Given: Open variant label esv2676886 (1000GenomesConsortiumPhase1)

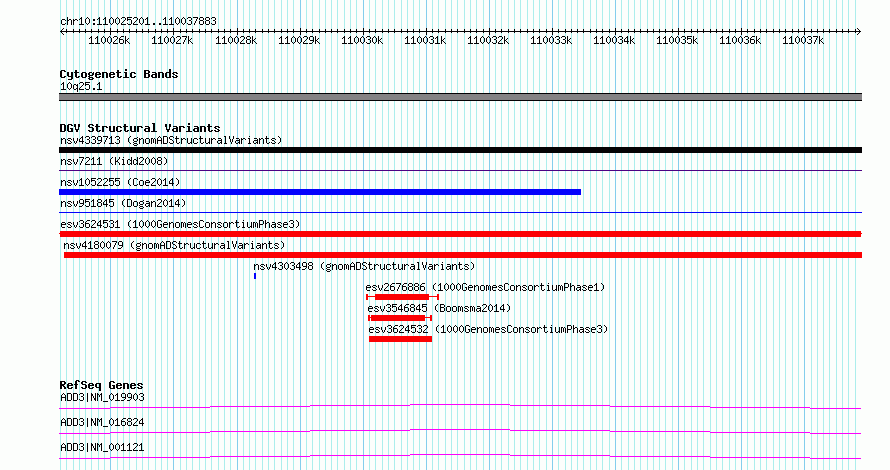Looking at the screenshot, I should pyautogui.click(x=485, y=287).
